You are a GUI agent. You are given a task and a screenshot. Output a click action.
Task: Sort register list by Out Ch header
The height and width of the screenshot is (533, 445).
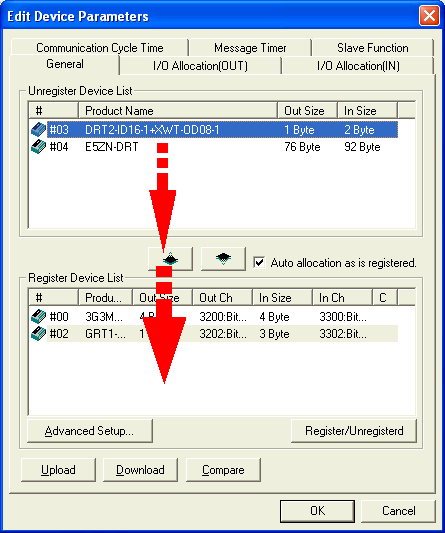[x=222, y=297]
